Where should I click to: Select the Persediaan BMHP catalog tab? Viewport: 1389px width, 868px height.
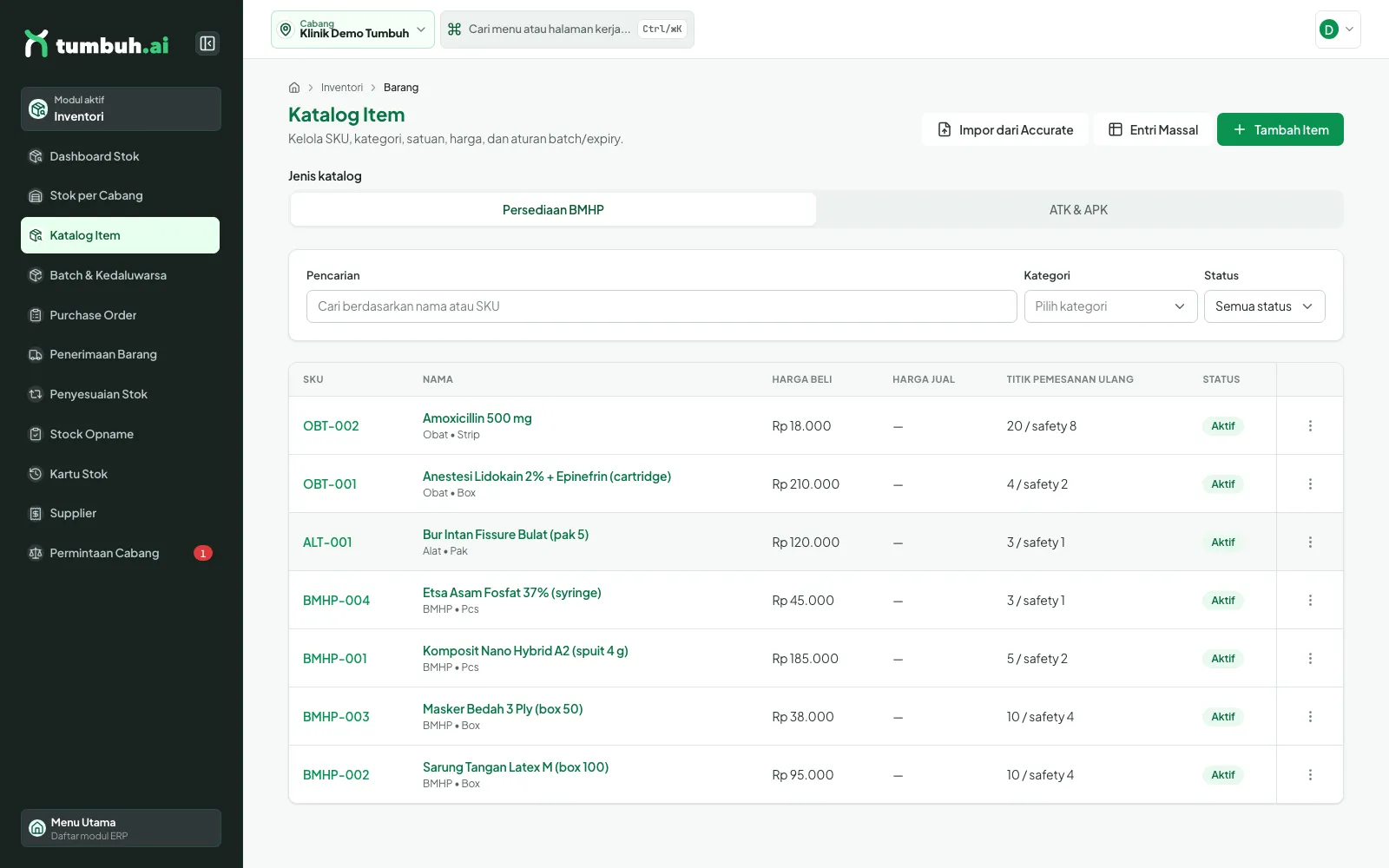553,209
